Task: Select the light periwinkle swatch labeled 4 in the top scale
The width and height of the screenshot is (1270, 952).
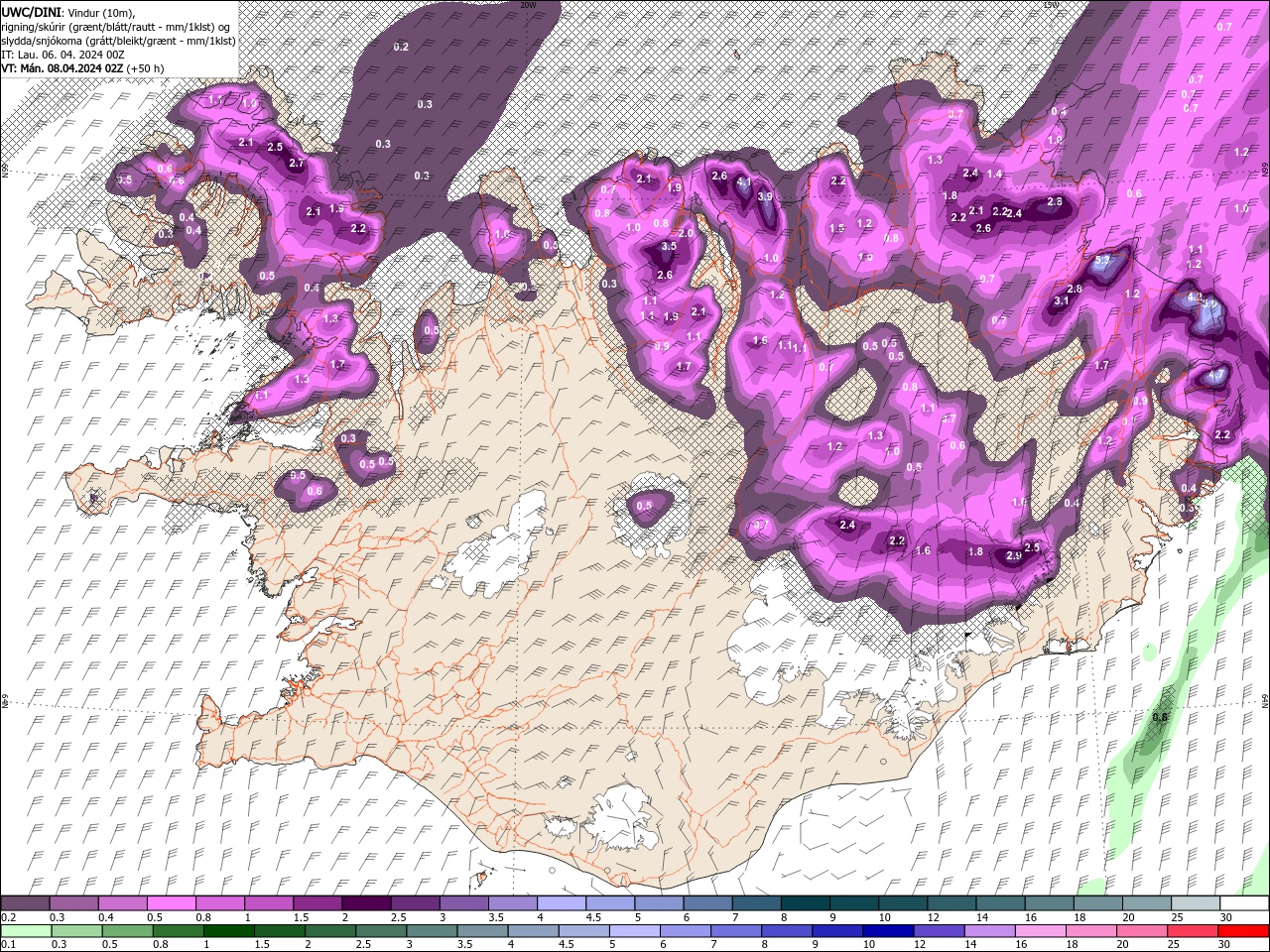Action: (x=561, y=903)
